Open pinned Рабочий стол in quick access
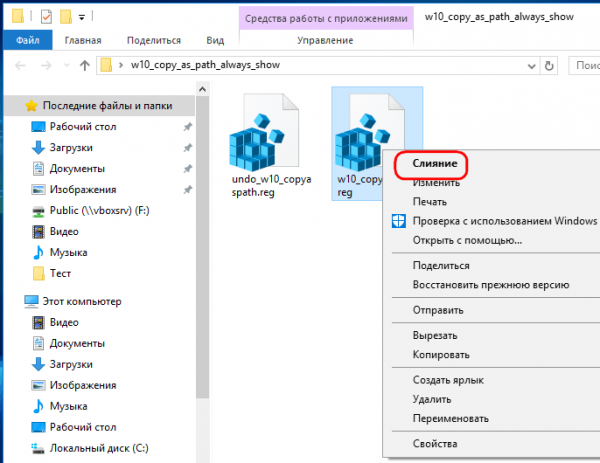The height and width of the screenshot is (463, 600). click(83, 127)
